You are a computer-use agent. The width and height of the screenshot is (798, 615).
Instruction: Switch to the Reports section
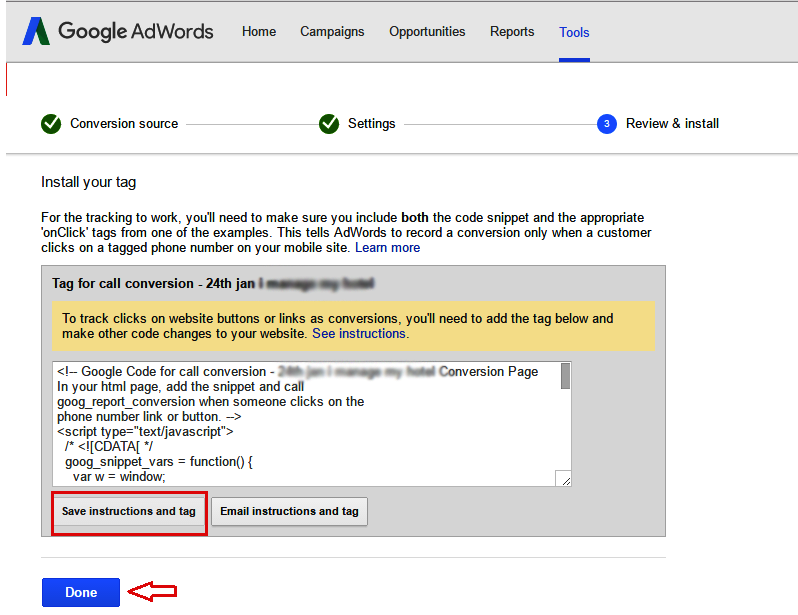pyautogui.click(x=512, y=32)
